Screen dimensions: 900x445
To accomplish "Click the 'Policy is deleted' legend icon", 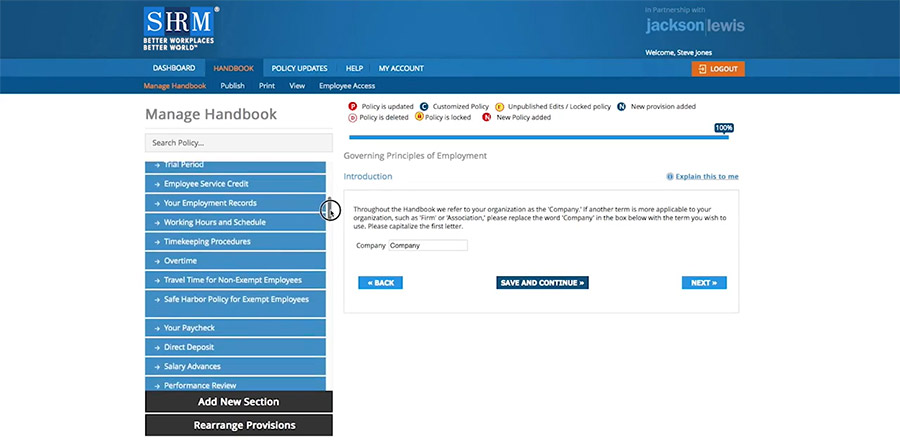I will pos(352,117).
